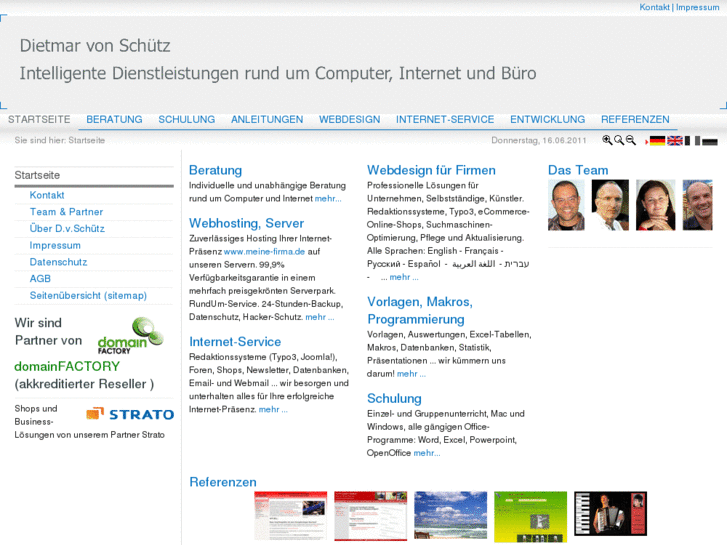Open the INTERNET-SERVICE menu item
The width and height of the screenshot is (727, 545).
445,119
